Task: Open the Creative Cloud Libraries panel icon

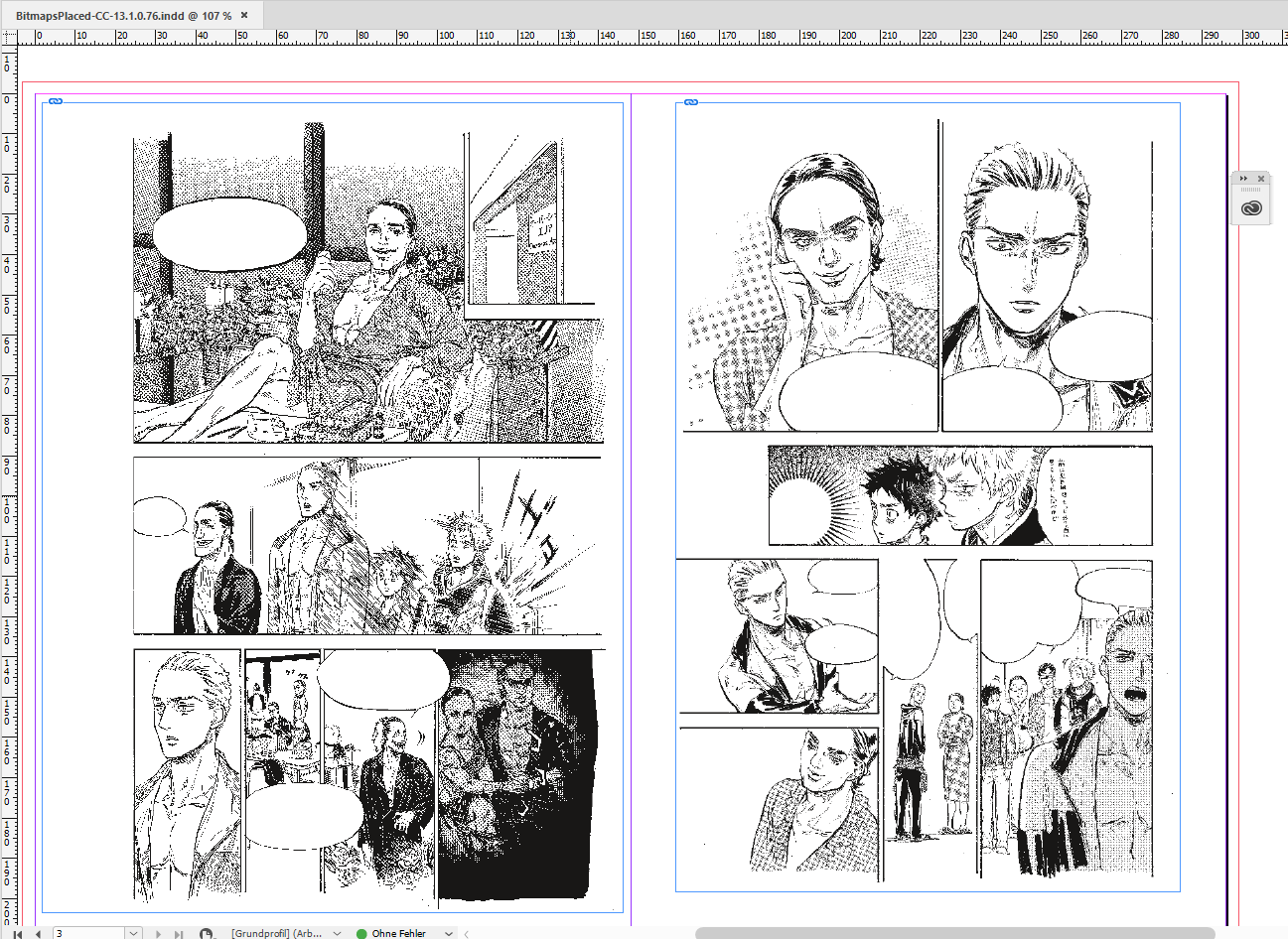Action: 1251,207
